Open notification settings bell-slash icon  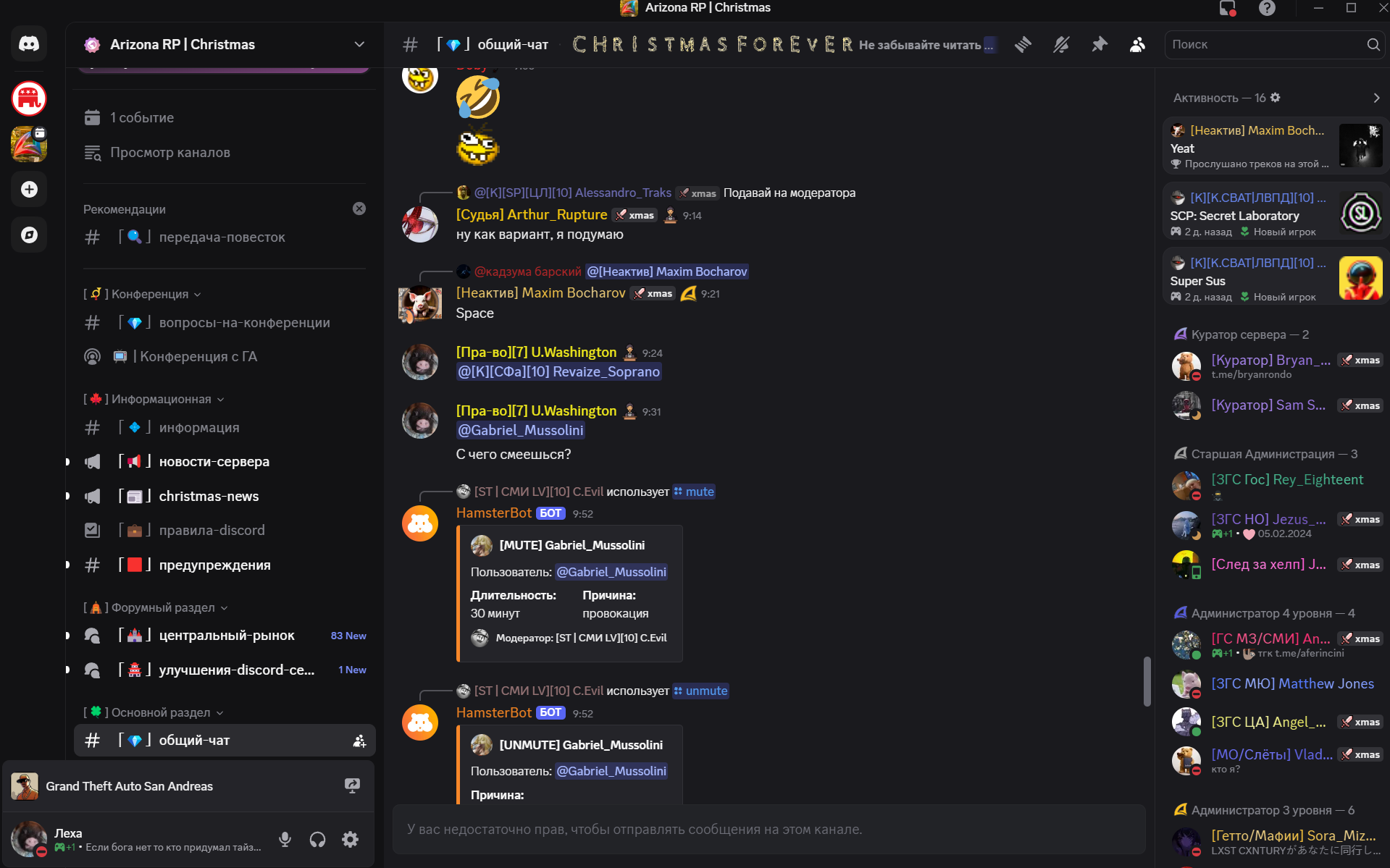pos(1061,45)
